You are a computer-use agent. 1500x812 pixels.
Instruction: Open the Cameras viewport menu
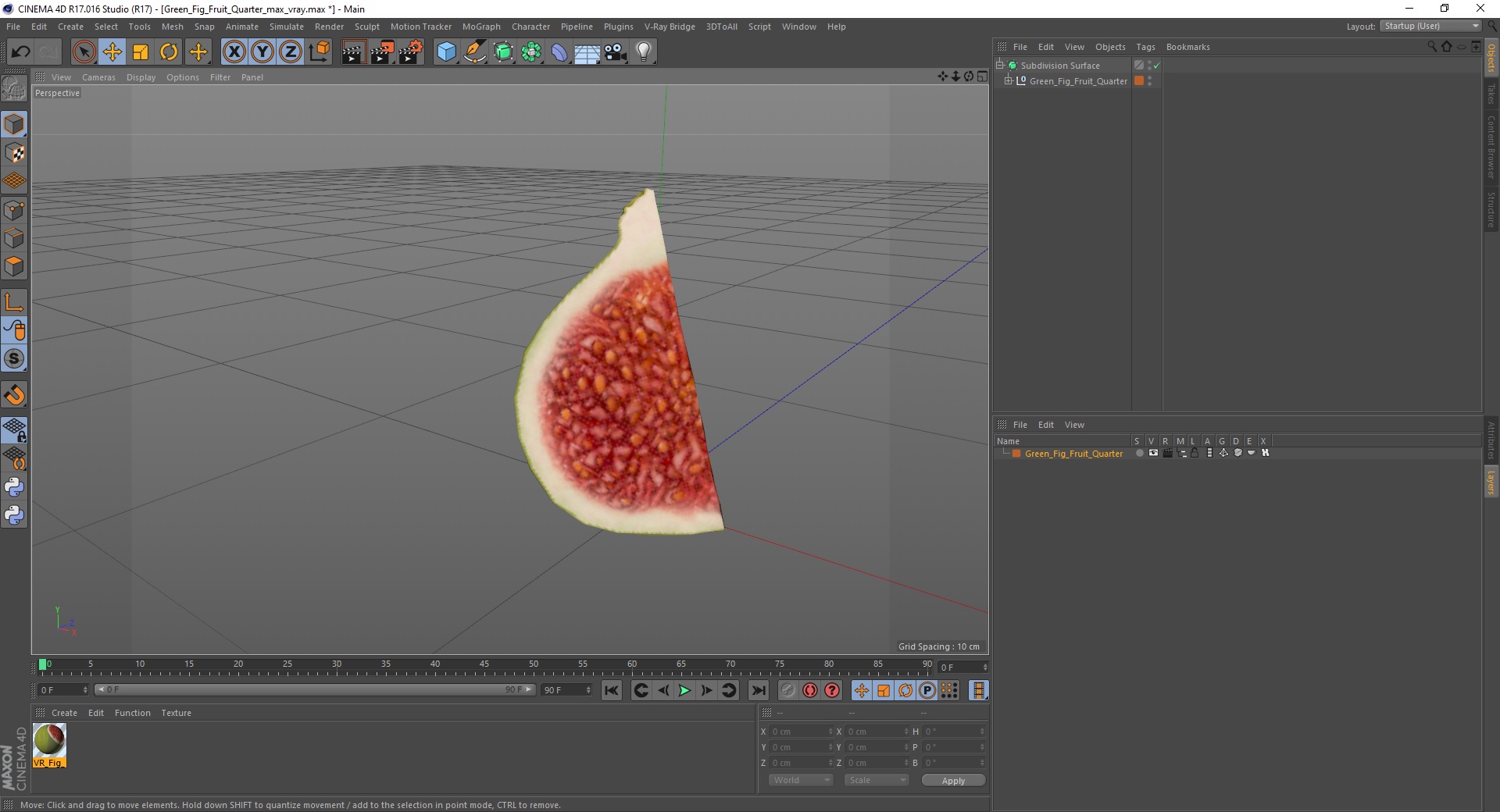coord(98,77)
